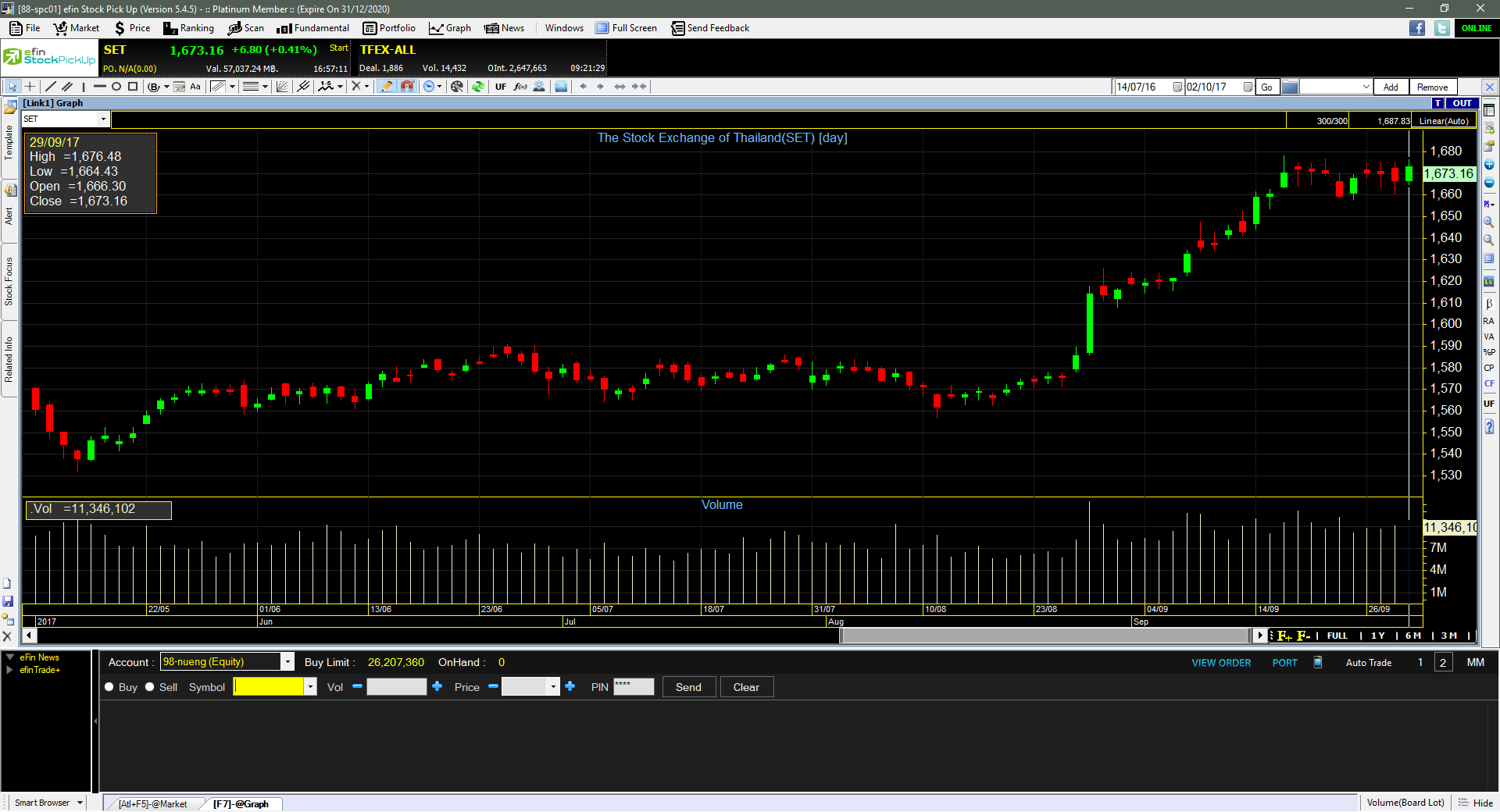The image size is (1500, 812).
Task: Open the Price type dropdown arrow
Action: (553, 687)
